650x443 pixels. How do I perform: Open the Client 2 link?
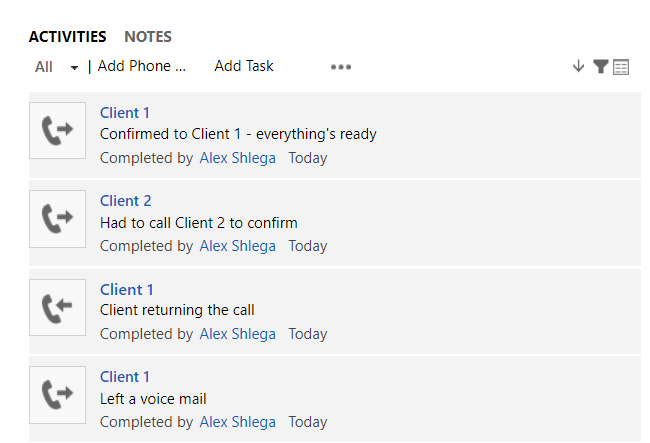pyautogui.click(x=126, y=201)
